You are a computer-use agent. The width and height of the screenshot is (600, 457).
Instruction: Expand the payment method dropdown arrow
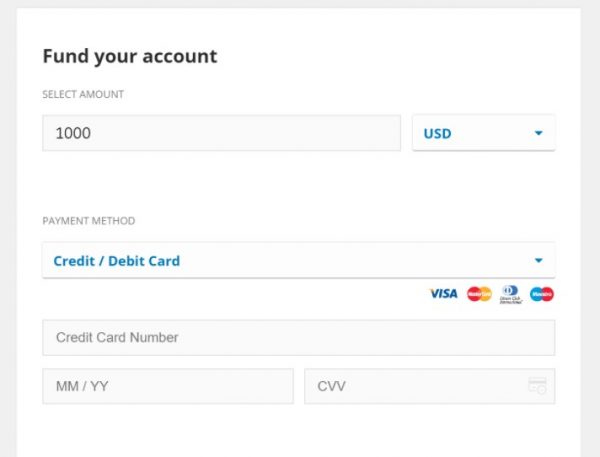[x=538, y=261]
